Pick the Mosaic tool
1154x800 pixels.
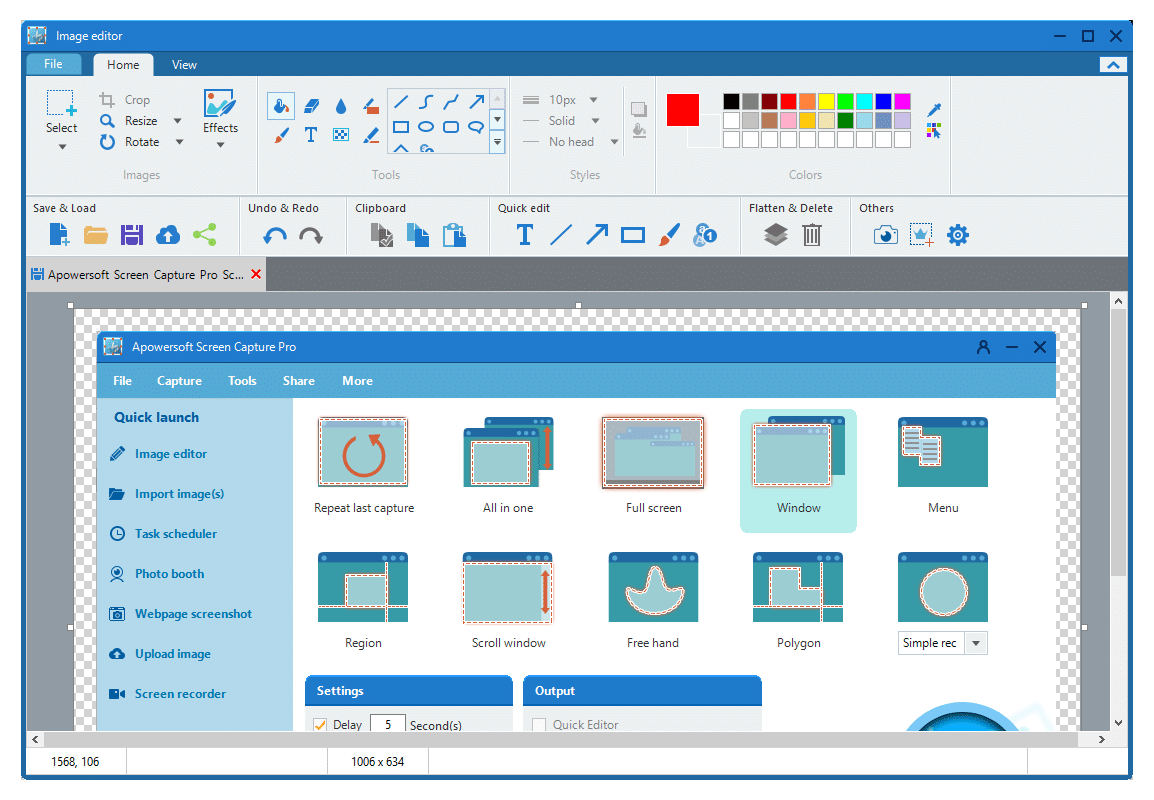tap(341, 134)
